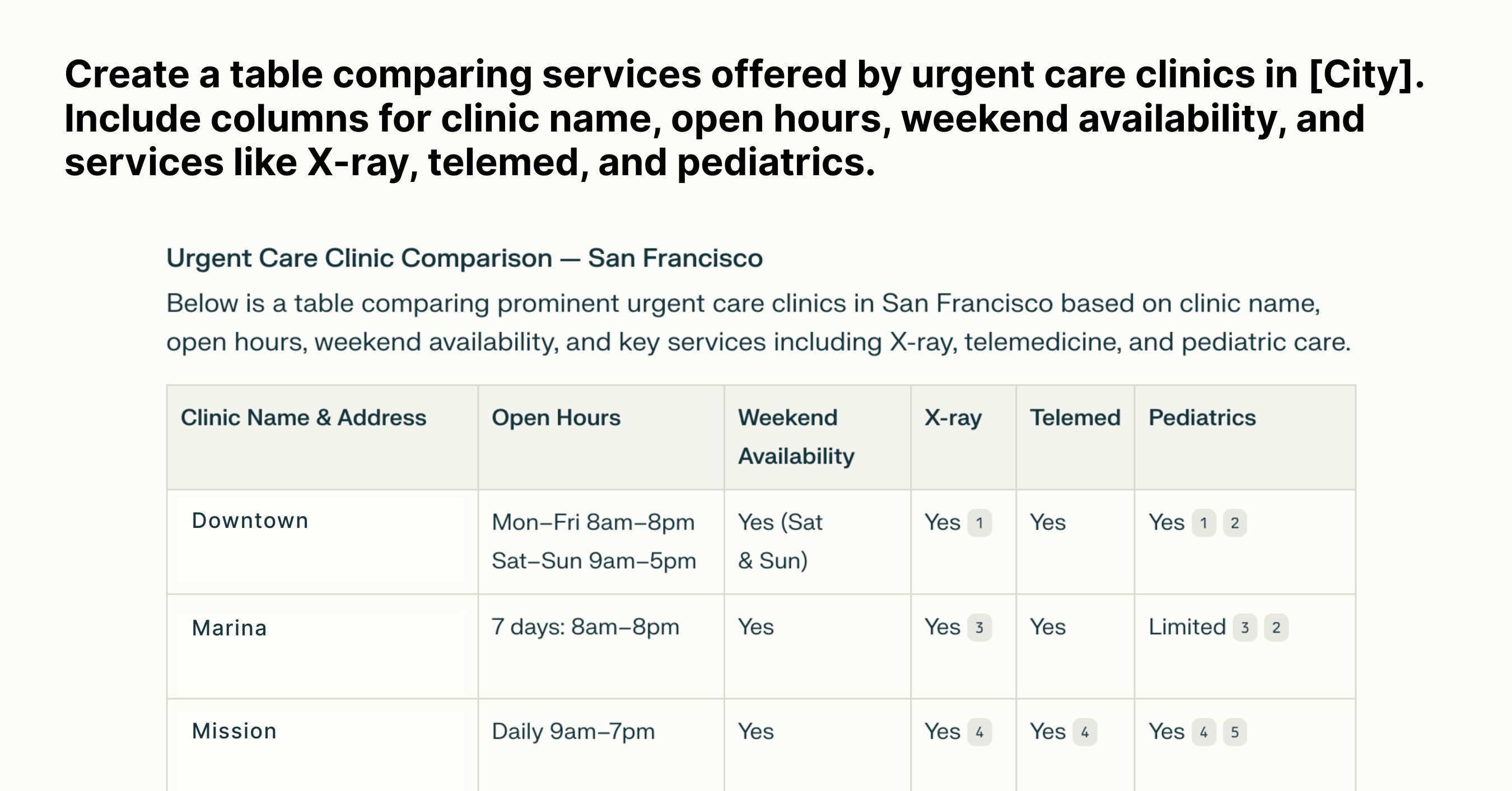Open citation 4 in Mission Telemed cell

1085,732
